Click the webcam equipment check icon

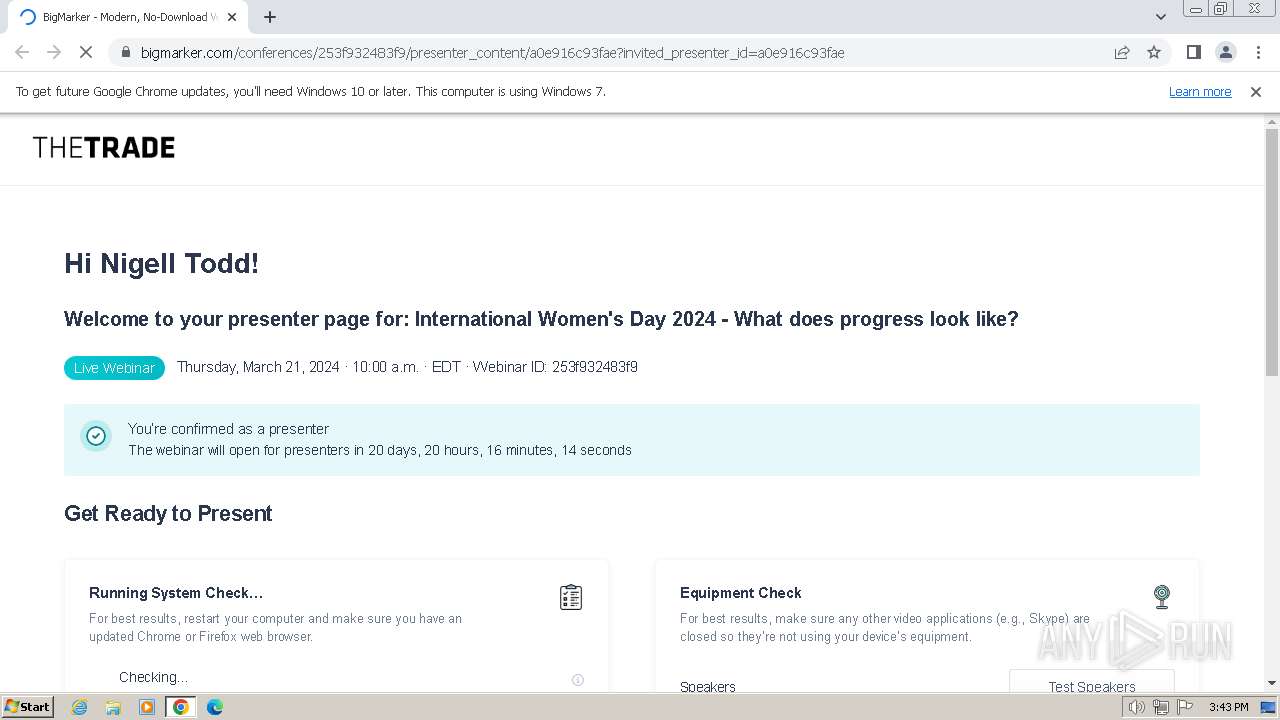coord(1161,597)
